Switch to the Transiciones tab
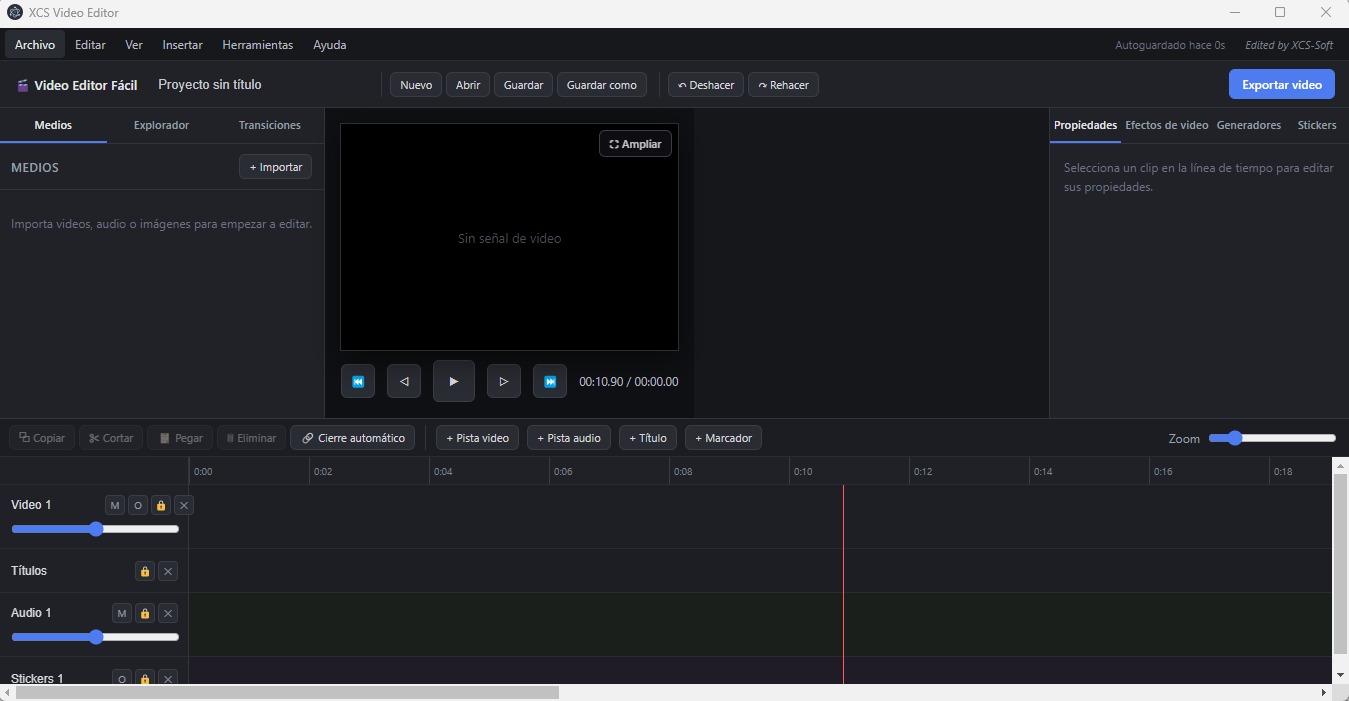The image size is (1349, 701). pyautogui.click(x=270, y=125)
